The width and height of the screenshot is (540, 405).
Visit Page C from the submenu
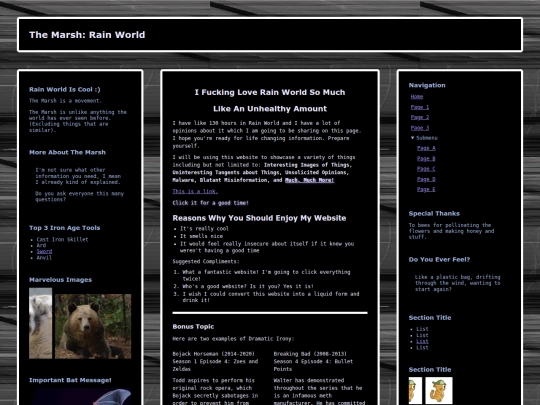pos(426,169)
